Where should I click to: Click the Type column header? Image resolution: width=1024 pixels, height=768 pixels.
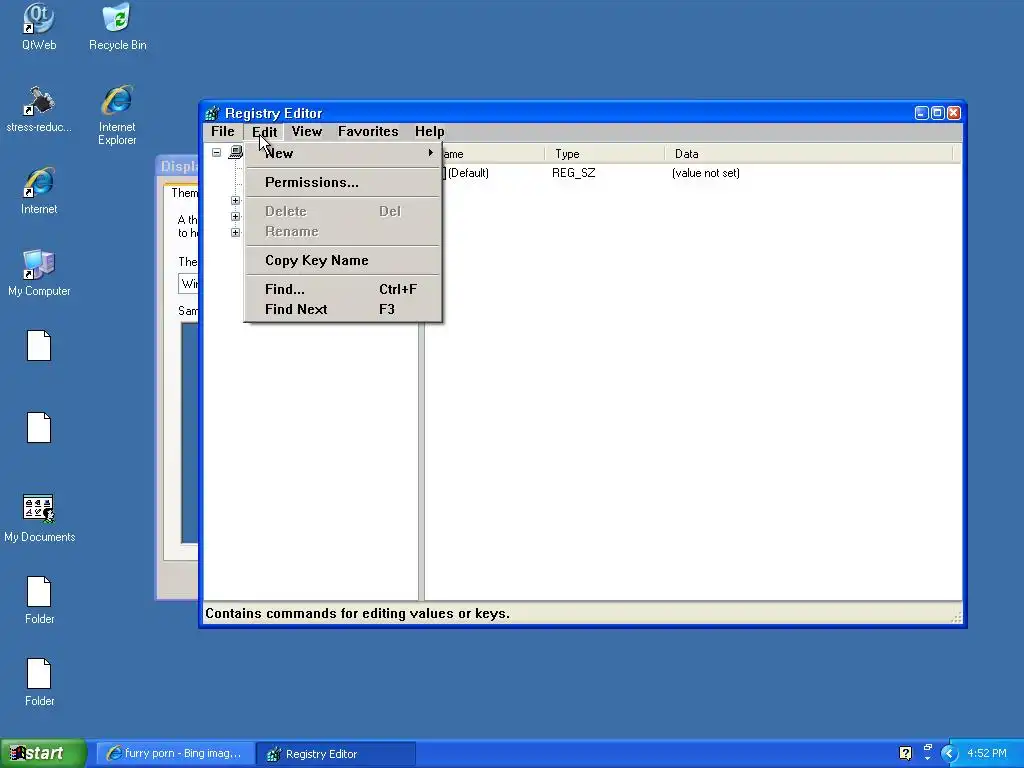point(605,154)
